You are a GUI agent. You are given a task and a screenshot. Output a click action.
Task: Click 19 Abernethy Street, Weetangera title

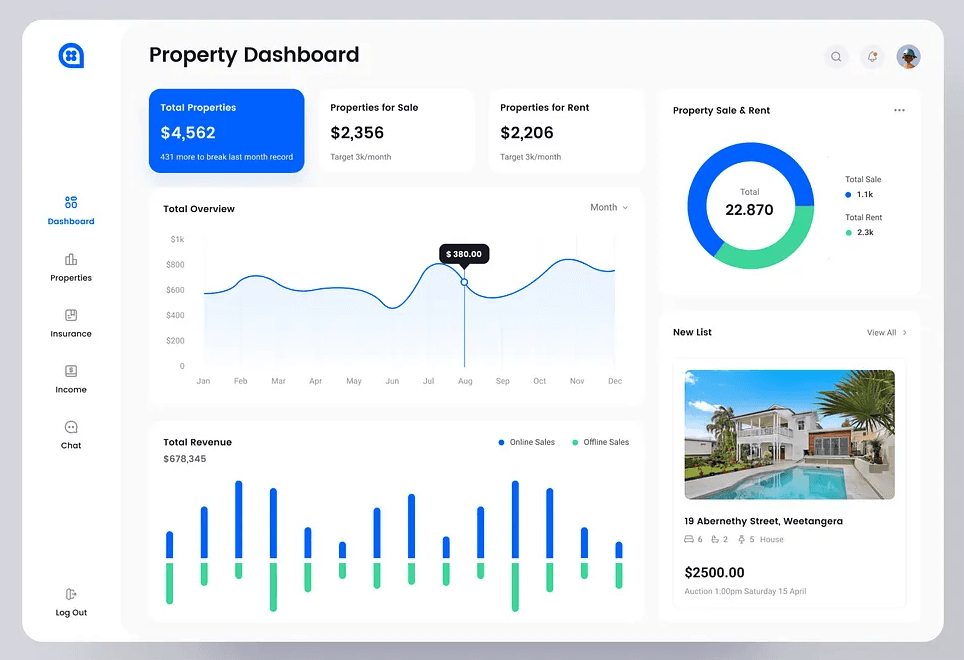[764, 521]
